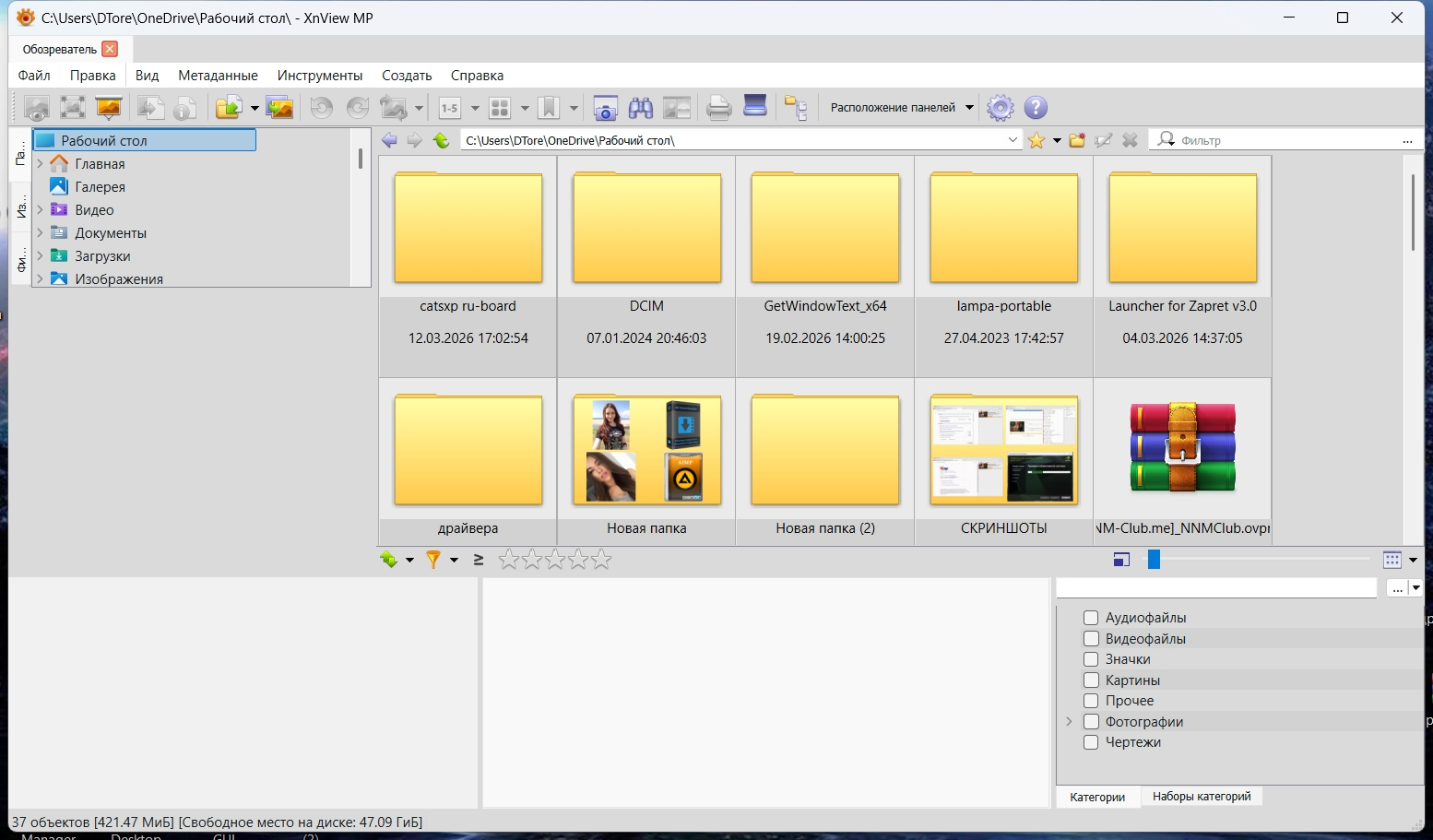
Task: Select the Загрузки folder in tree
Action: [x=102, y=256]
